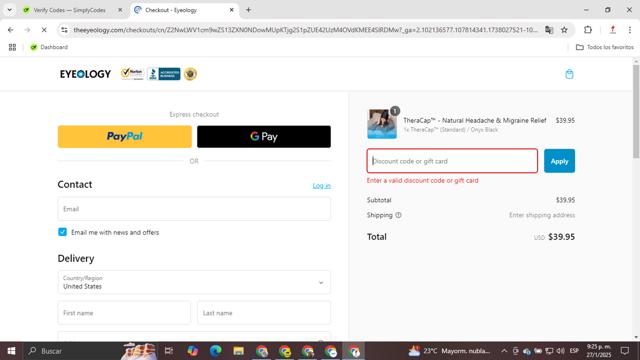
Task: Close the Checkout Eyeology tab
Action: point(231,10)
